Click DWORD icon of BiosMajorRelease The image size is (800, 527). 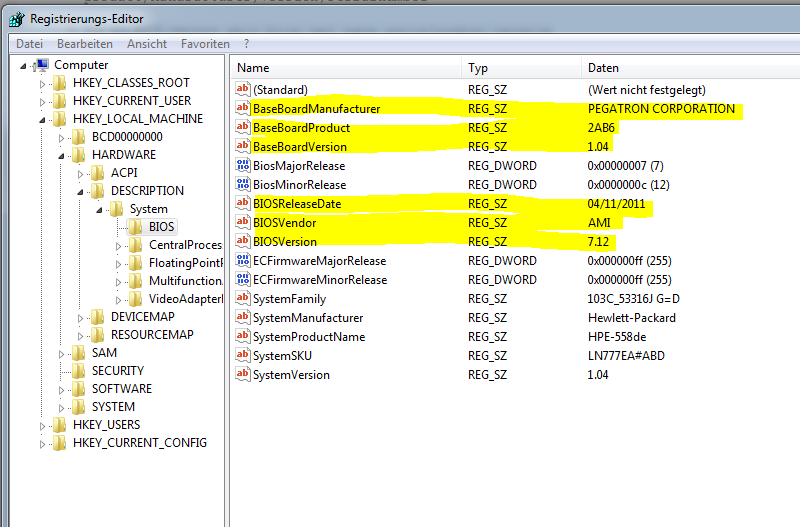click(x=242, y=165)
